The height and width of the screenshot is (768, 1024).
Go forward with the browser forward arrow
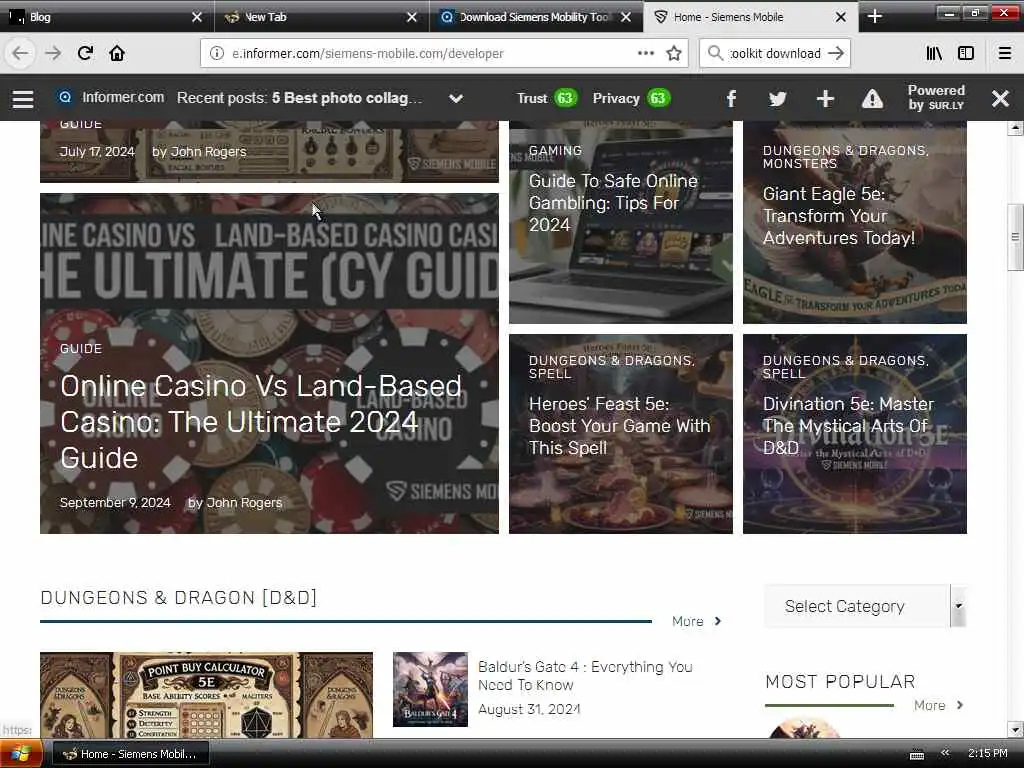click(x=53, y=53)
